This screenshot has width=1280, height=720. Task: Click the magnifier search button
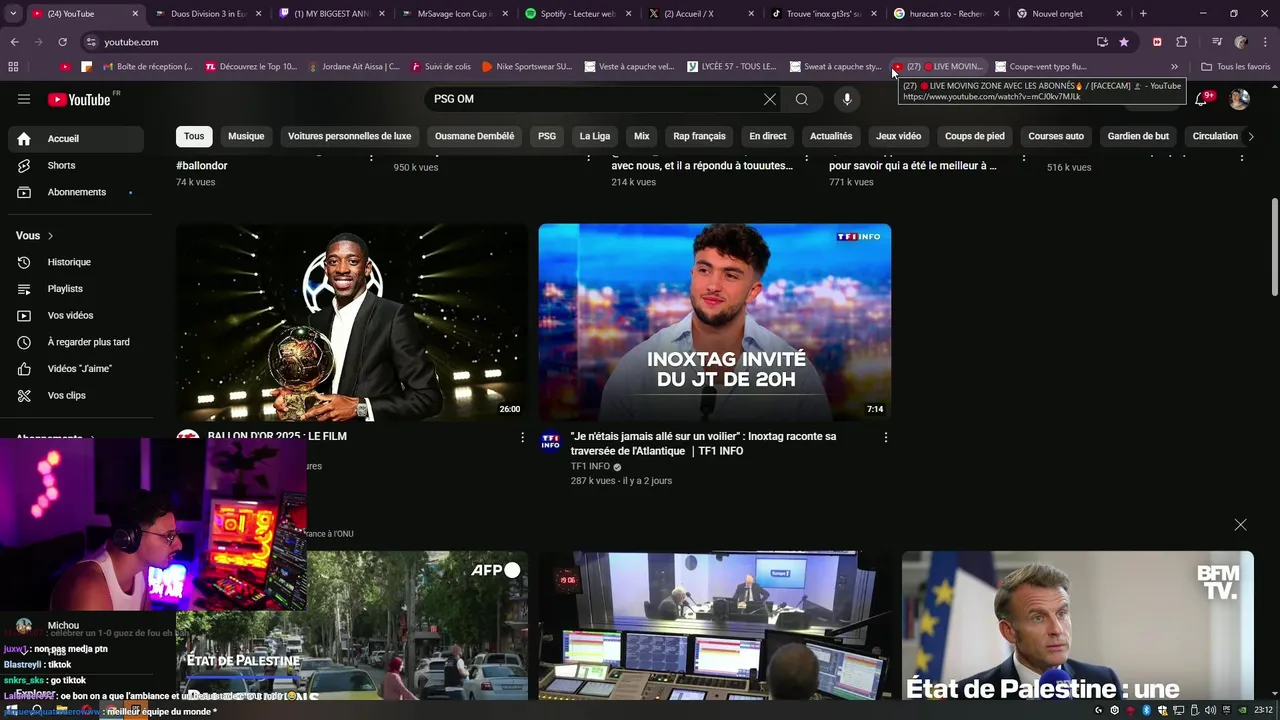tap(802, 99)
